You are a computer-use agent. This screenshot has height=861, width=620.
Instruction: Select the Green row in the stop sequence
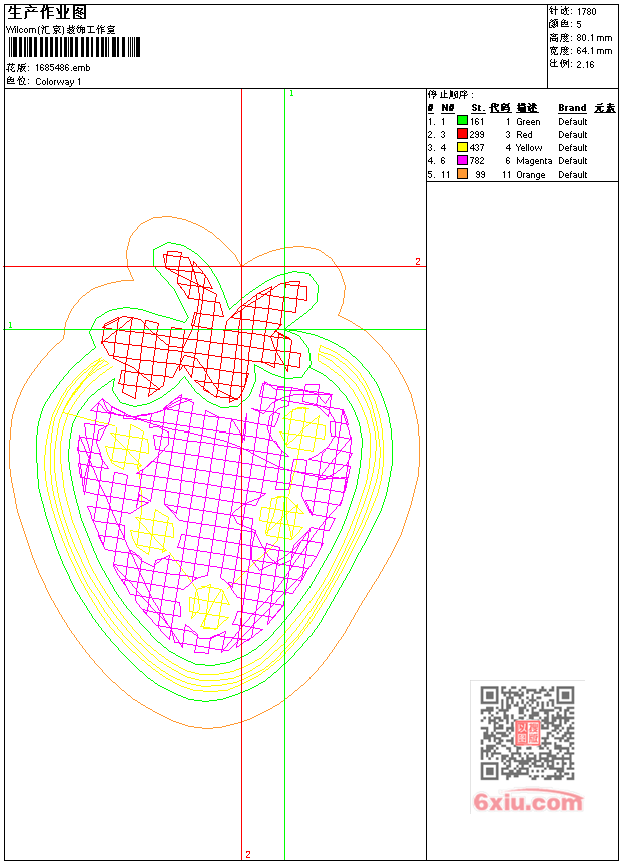[522, 121]
